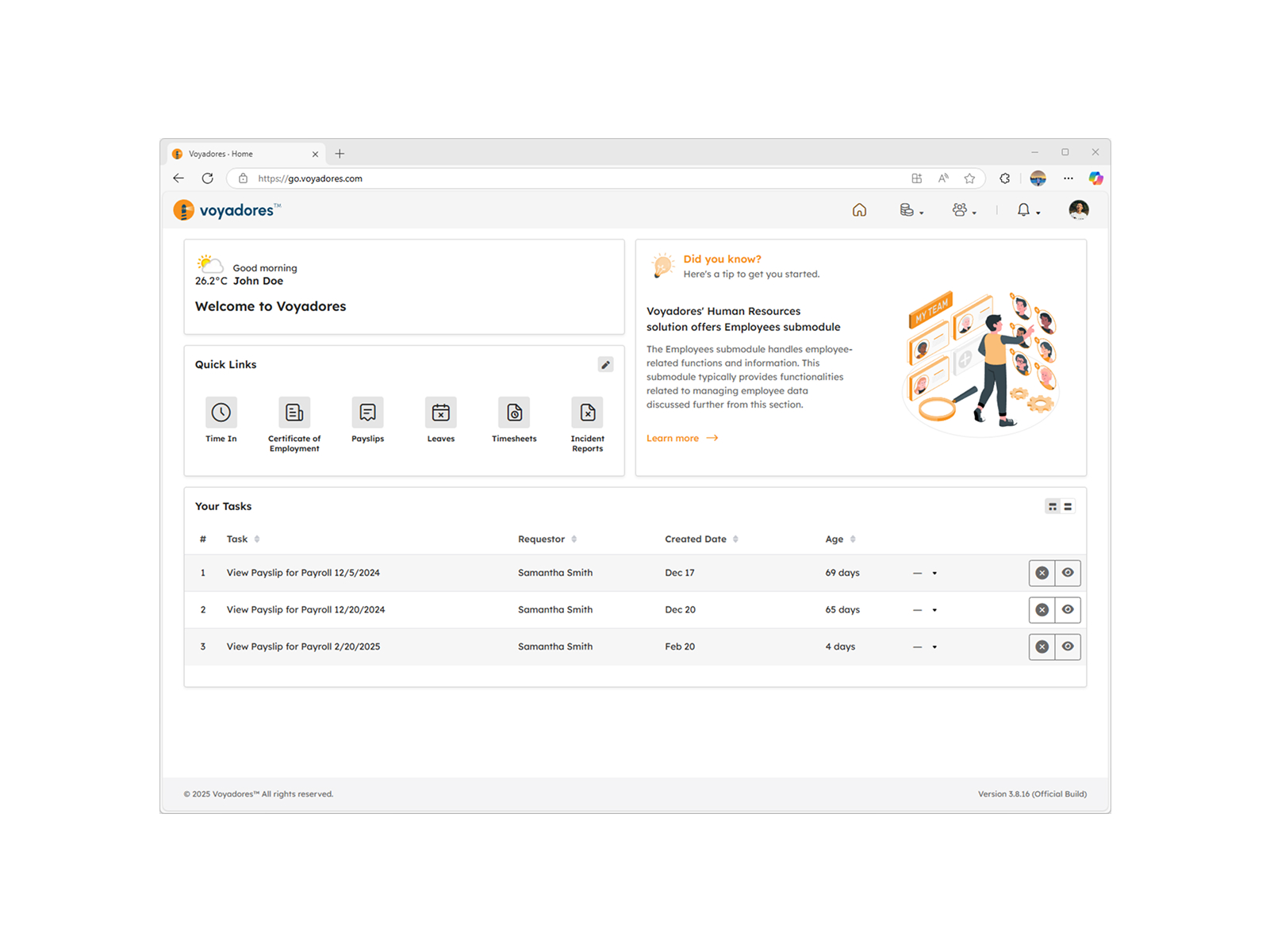Dismiss the Payroll 12/20/2024 task
The height and width of the screenshot is (952, 1270).
1042,610
